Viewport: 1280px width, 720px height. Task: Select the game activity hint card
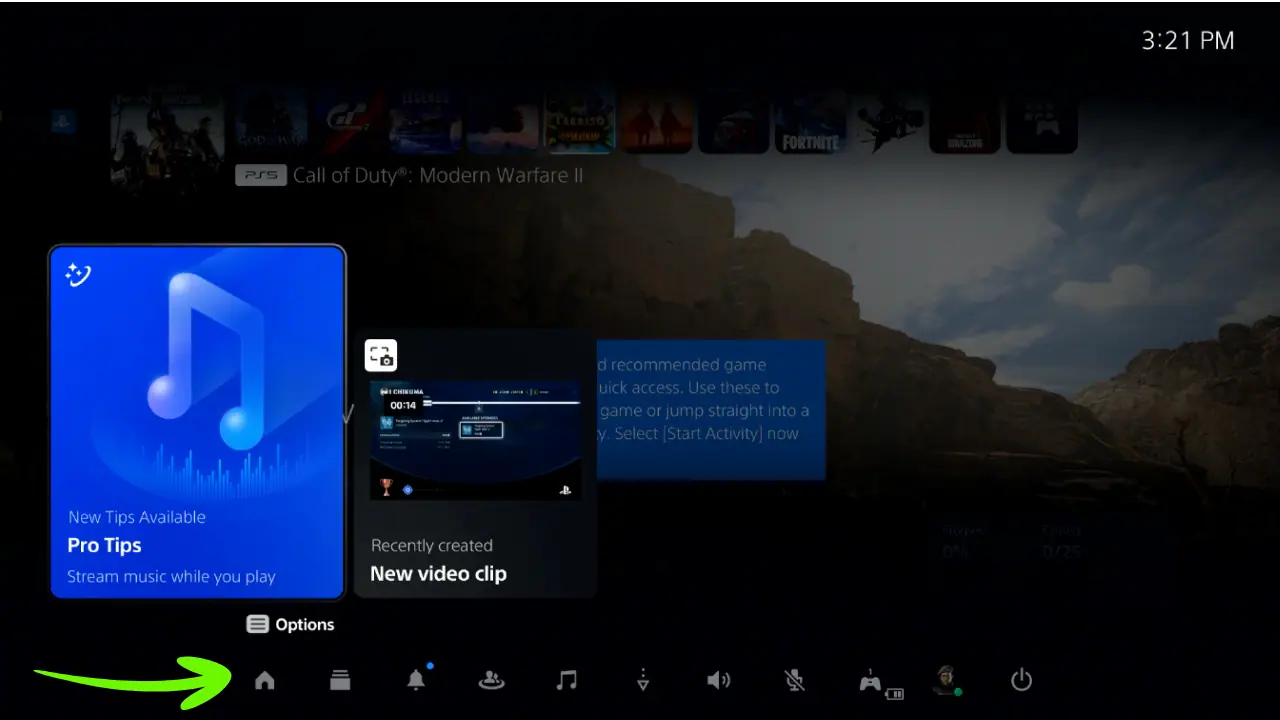tap(711, 410)
